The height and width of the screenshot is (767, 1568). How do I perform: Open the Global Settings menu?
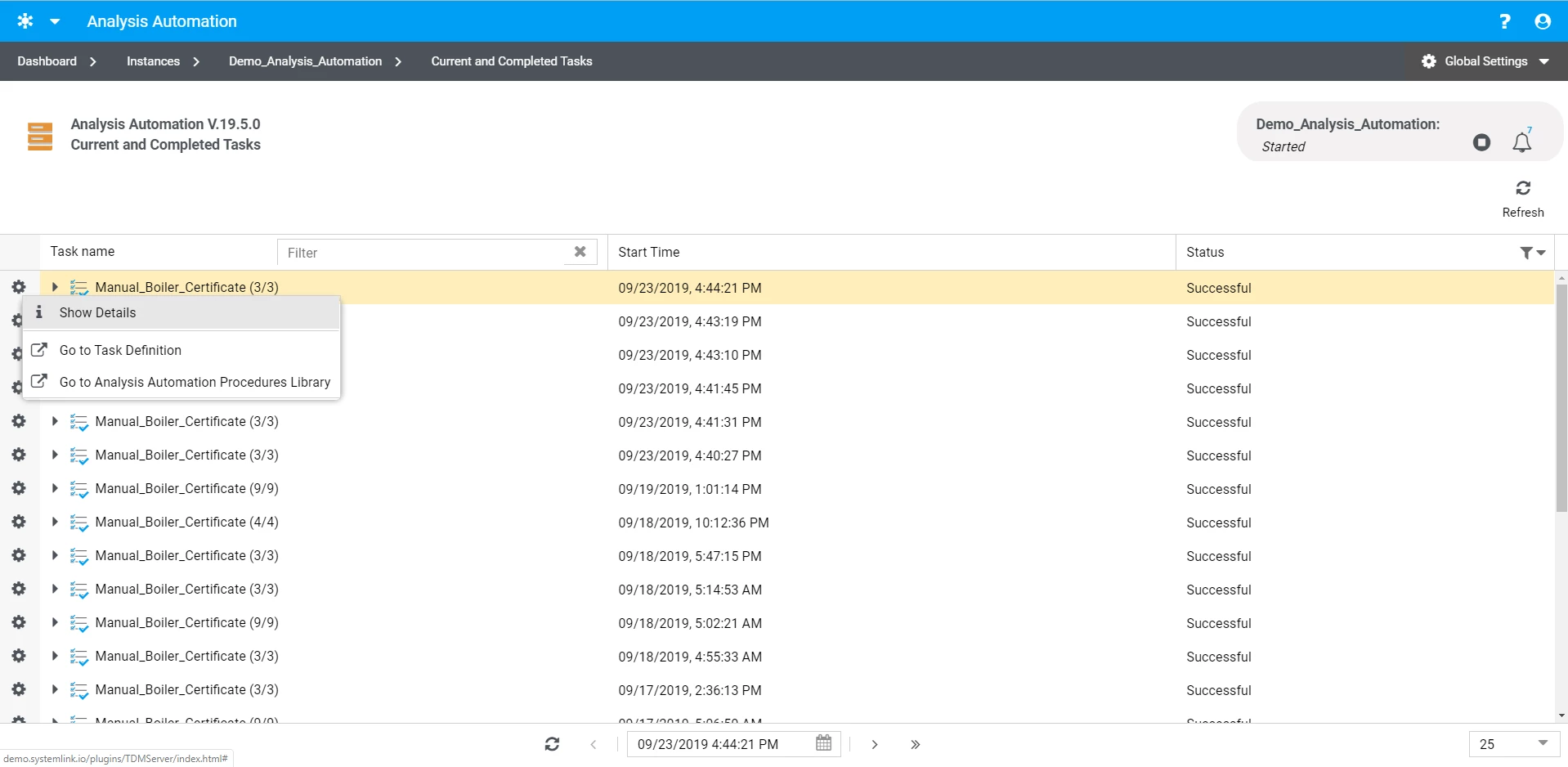pos(1485,61)
